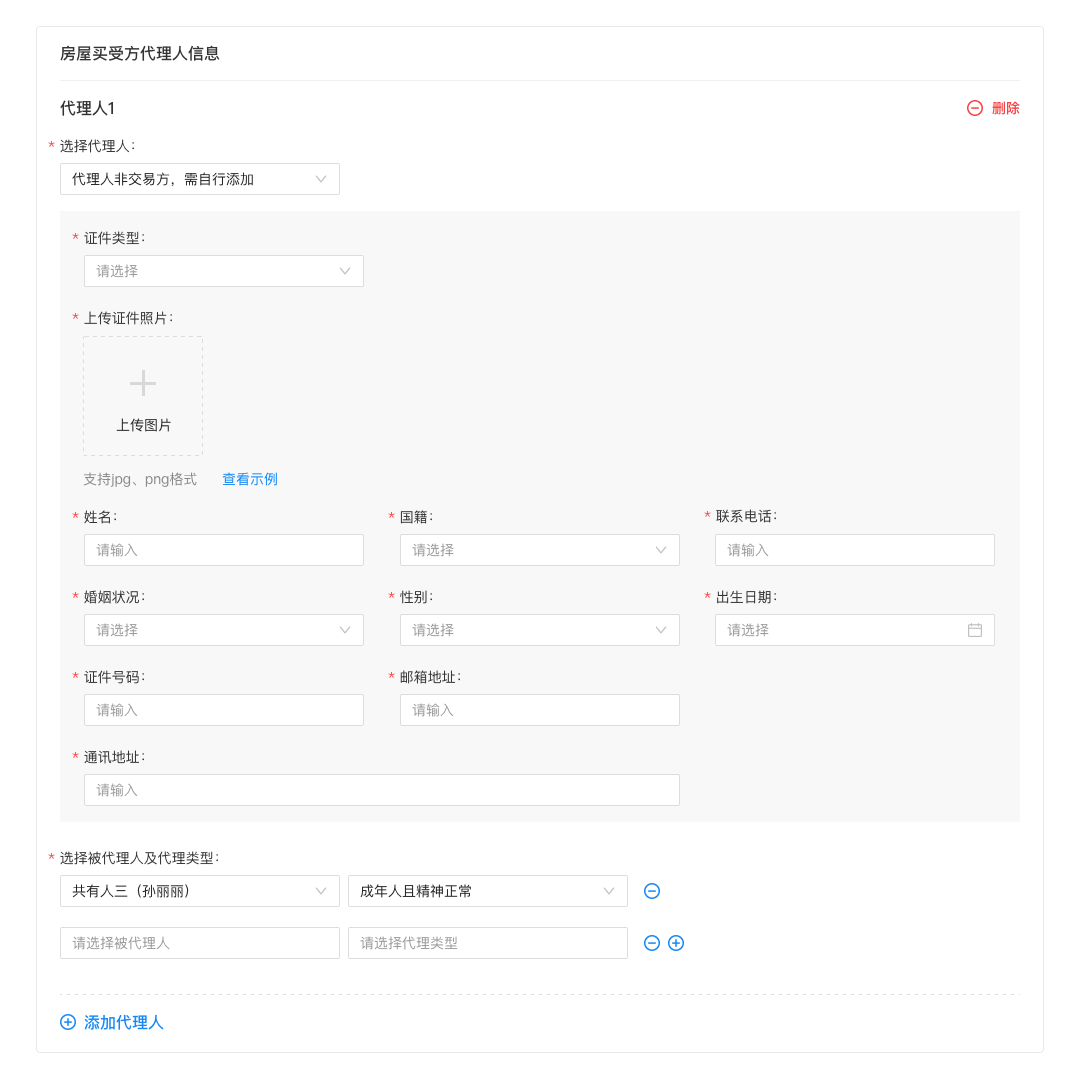The width and height of the screenshot is (1080, 1079).
Task: Open the 请选择被代理人 dropdown
Action: coord(200,943)
